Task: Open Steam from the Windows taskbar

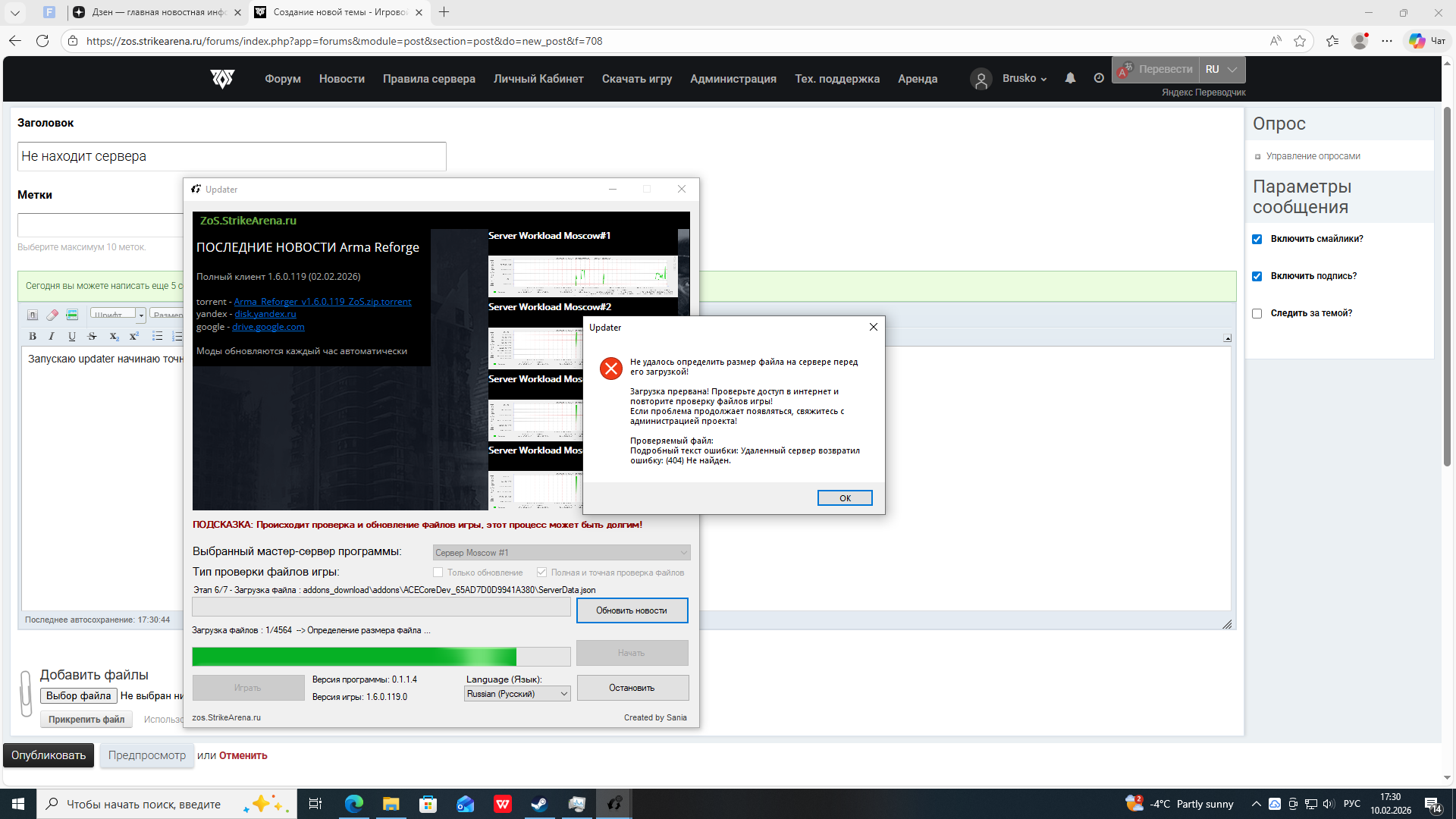Action: (x=539, y=804)
